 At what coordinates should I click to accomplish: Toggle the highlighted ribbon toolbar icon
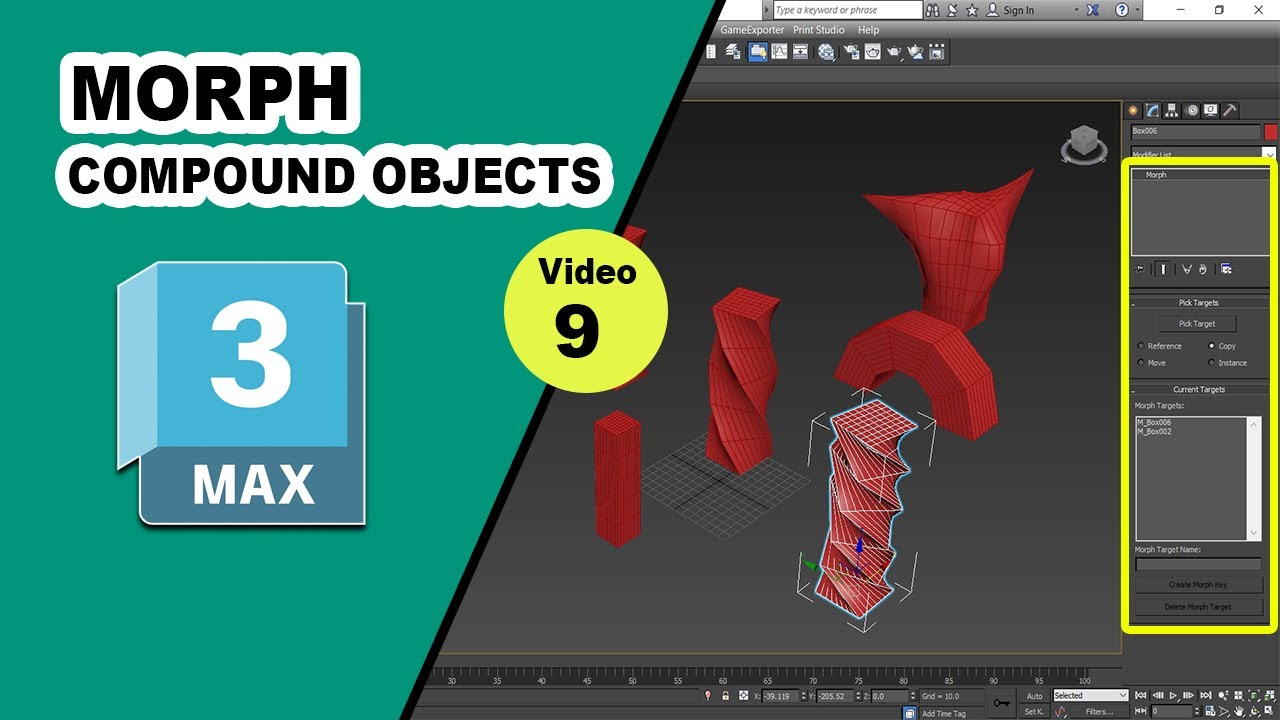(x=758, y=52)
